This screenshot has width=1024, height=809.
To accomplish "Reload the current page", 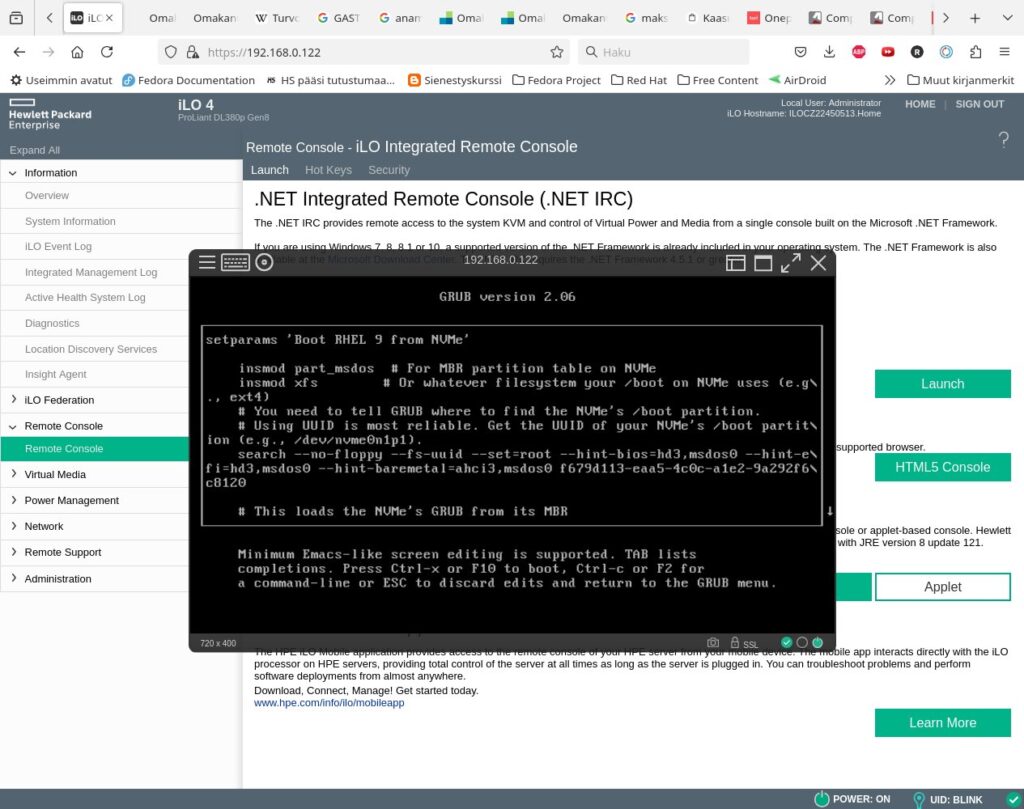I will [x=107, y=52].
